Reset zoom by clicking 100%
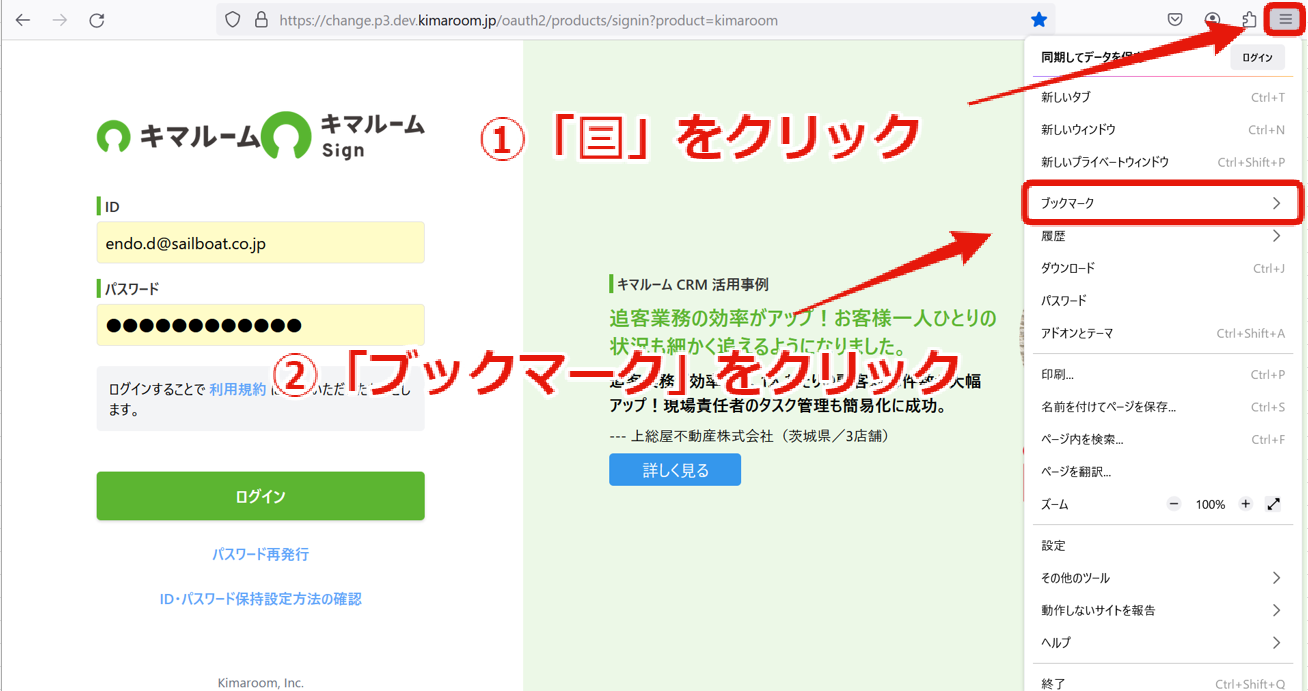The height and width of the screenshot is (691, 1308). [x=1210, y=505]
